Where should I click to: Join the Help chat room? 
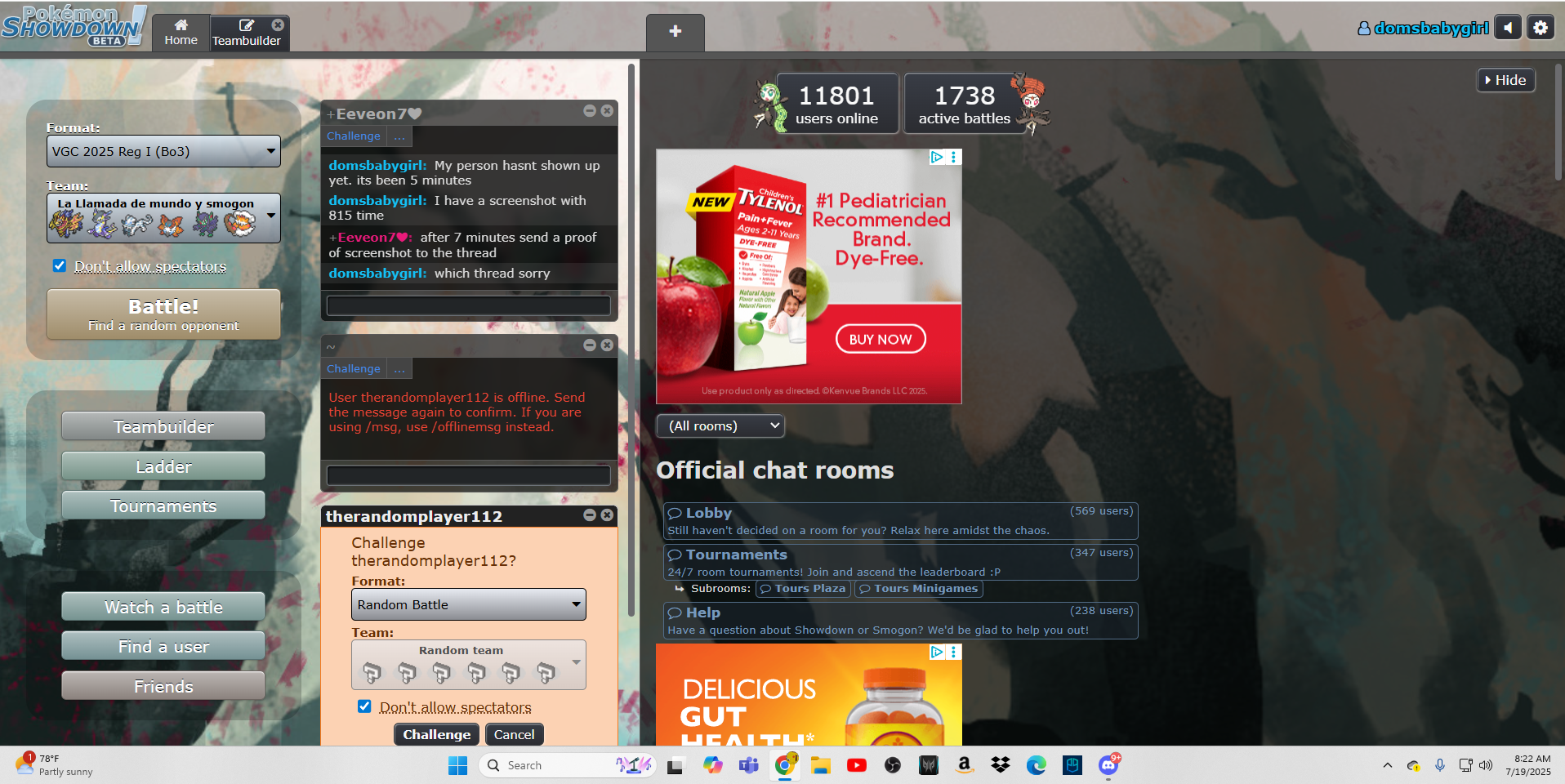(x=900, y=621)
